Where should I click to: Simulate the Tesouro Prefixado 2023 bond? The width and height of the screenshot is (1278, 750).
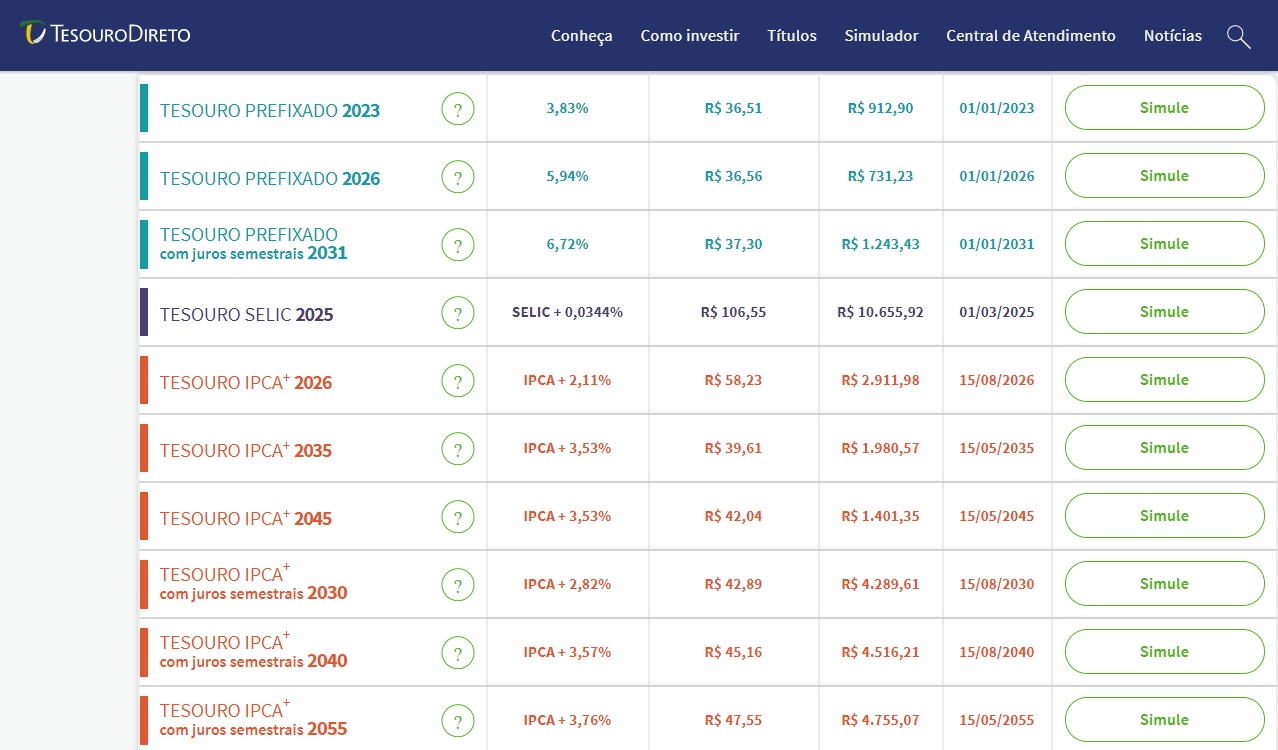(1165, 108)
